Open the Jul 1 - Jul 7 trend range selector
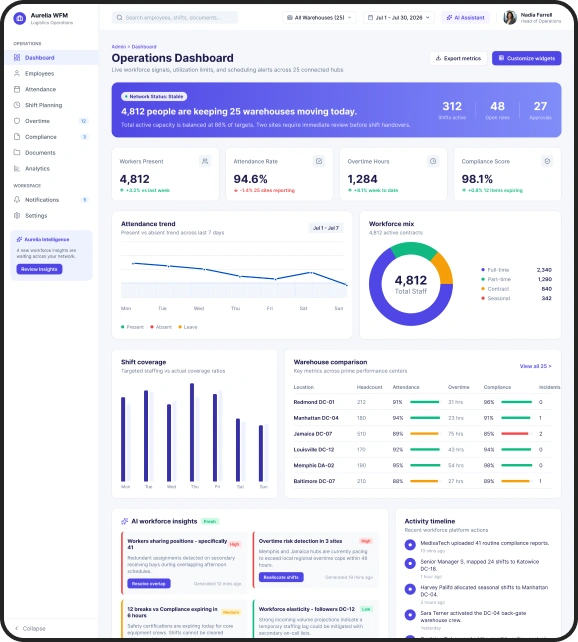 [326, 228]
